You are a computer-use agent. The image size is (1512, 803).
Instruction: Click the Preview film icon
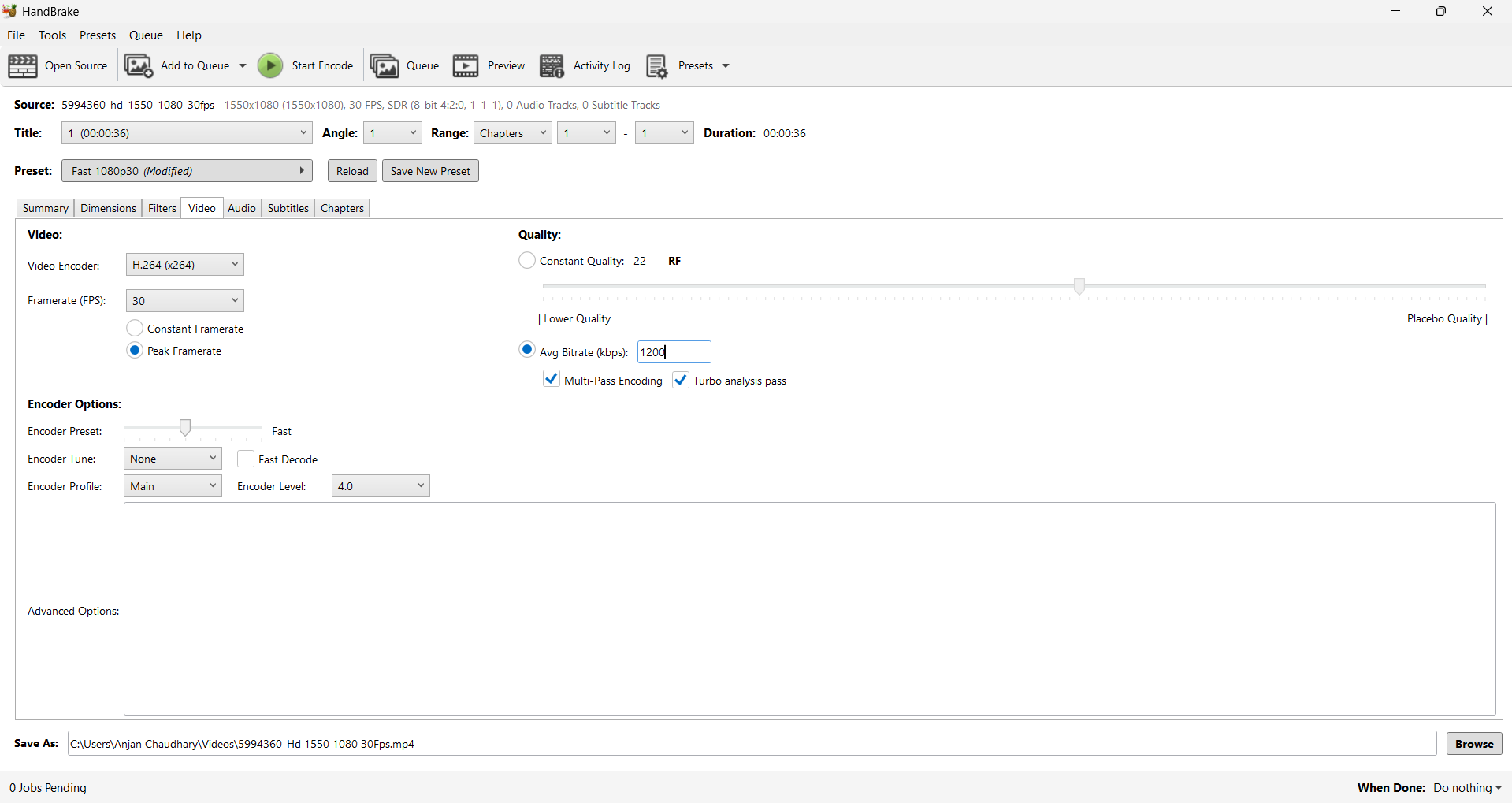466,66
